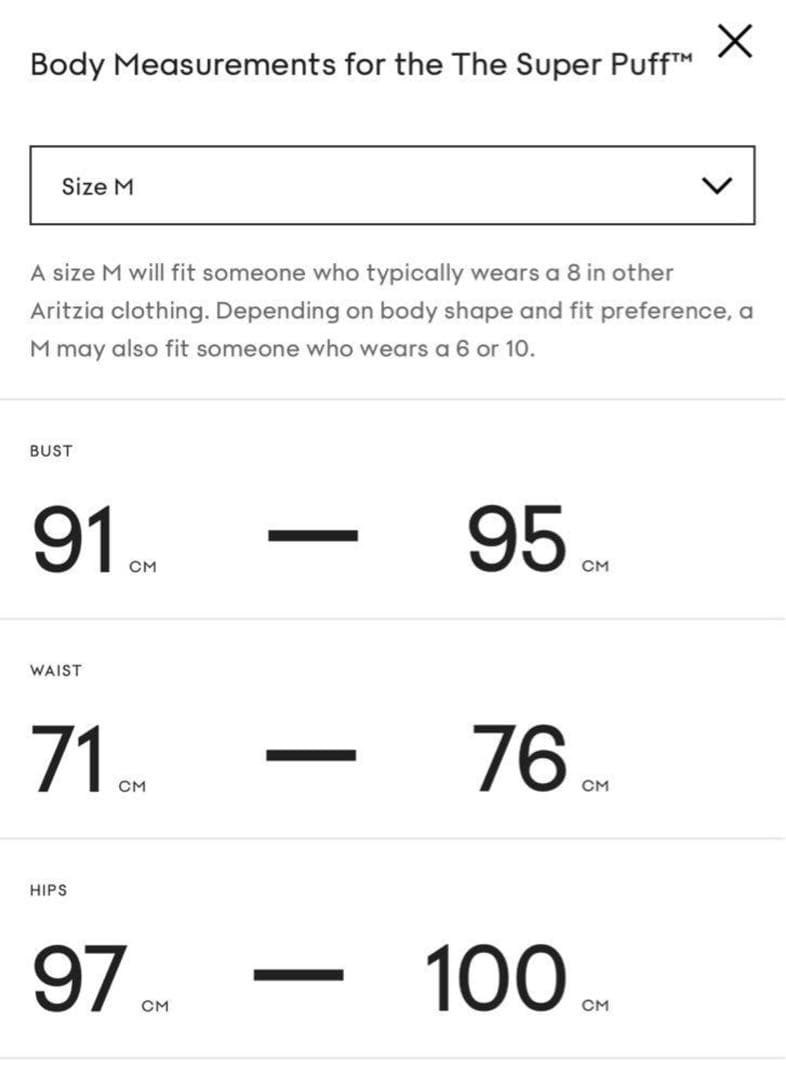Close the Body Measurements dialog
Screen dimensions: 786x1080
735,41
